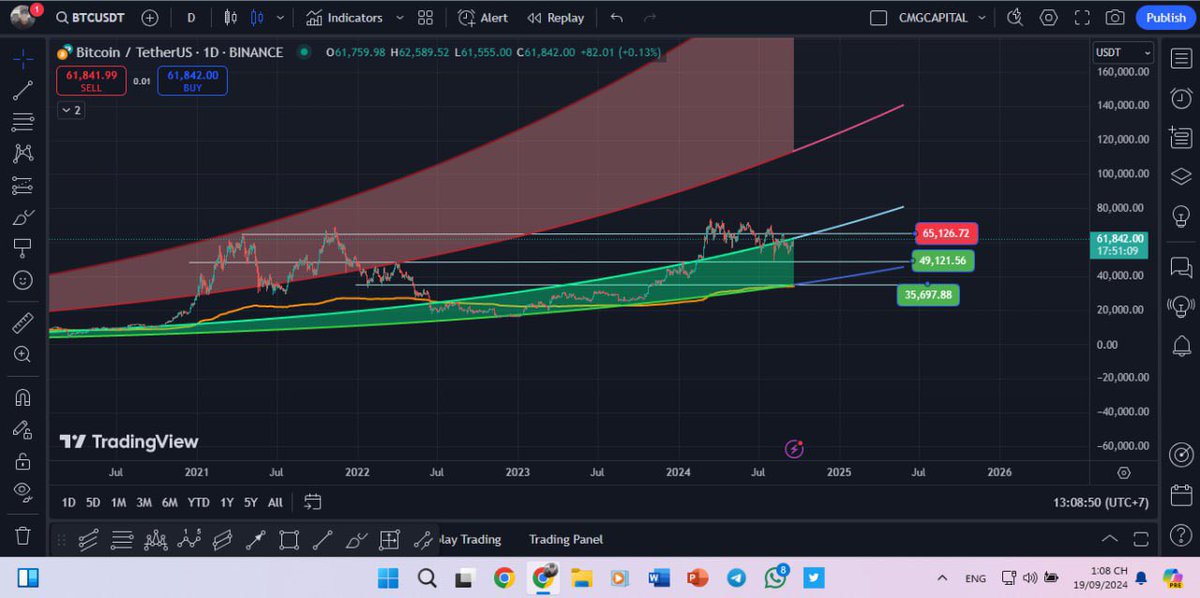Open go to date calendar icon
Image resolution: width=1200 pixels, height=598 pixels.
313,502
